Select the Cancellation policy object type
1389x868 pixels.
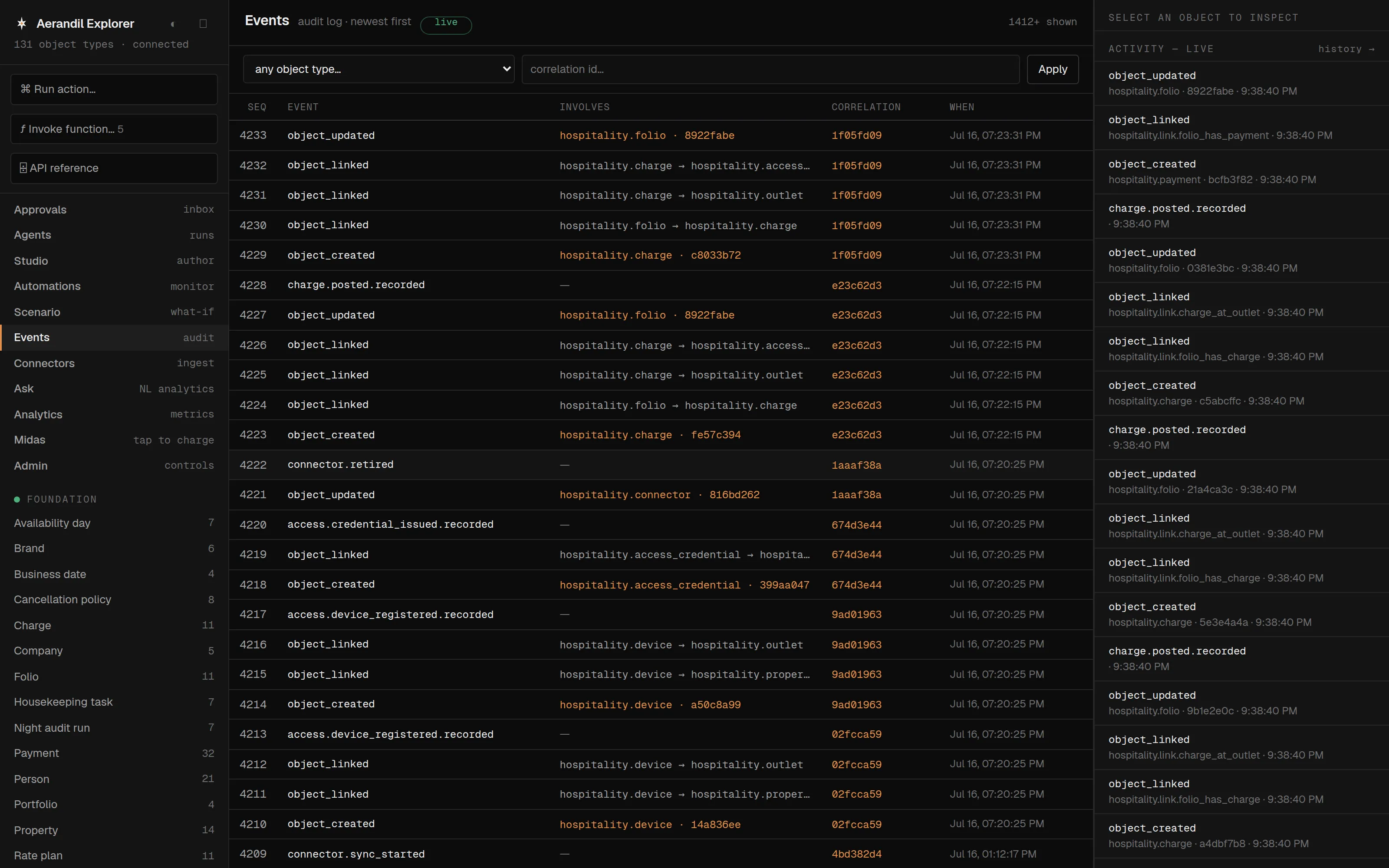coord(114,599)
